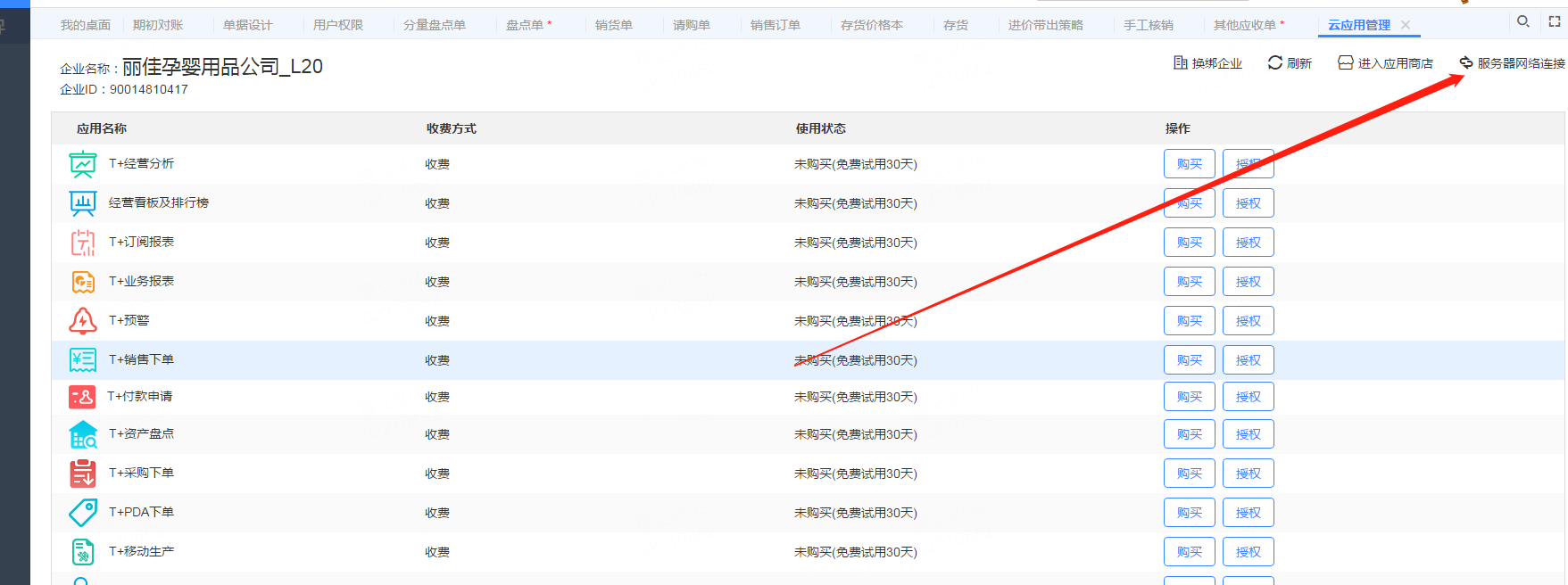Click 购买 for T+预警
The height and width of the screenshot is (585, 1568).
(x=1190, y=321)
